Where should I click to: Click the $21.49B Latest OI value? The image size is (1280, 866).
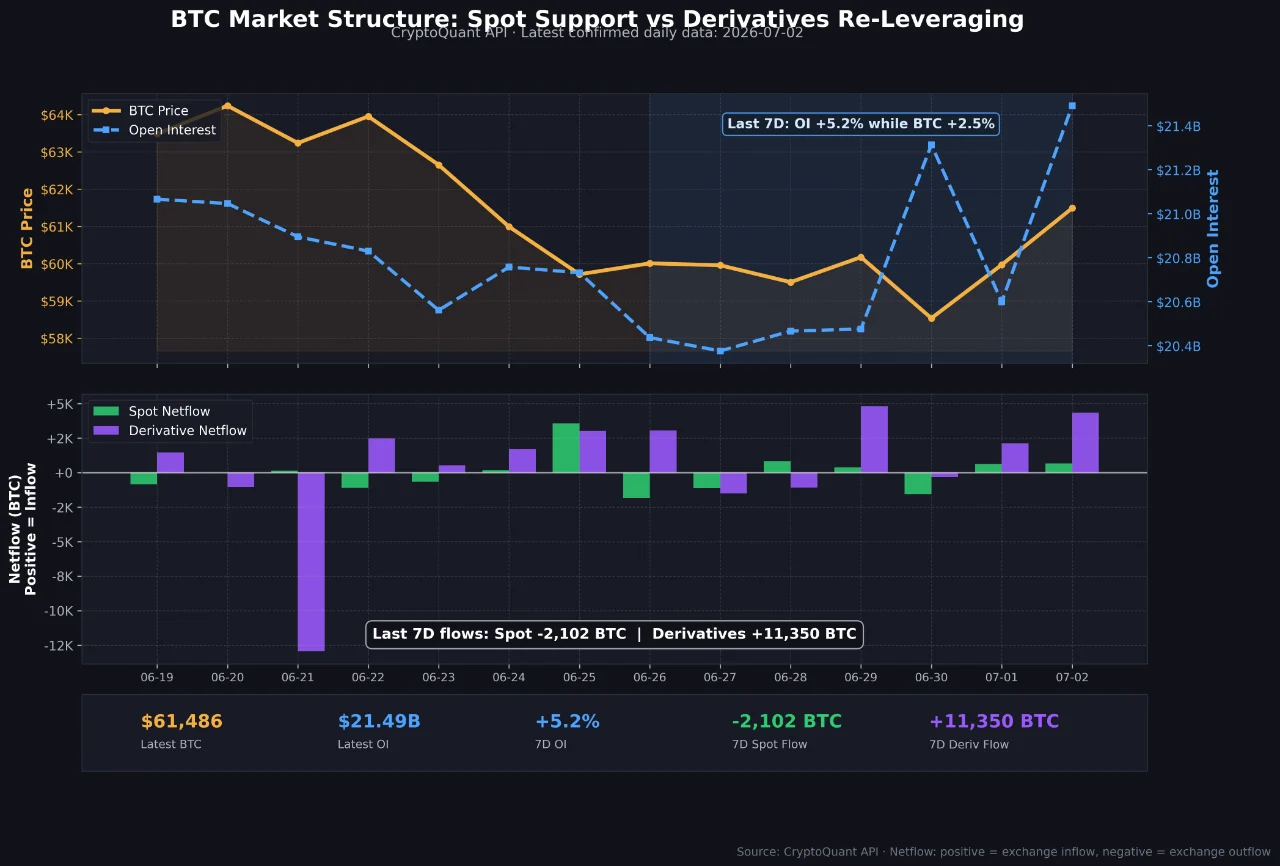click(x=379, y=721)
